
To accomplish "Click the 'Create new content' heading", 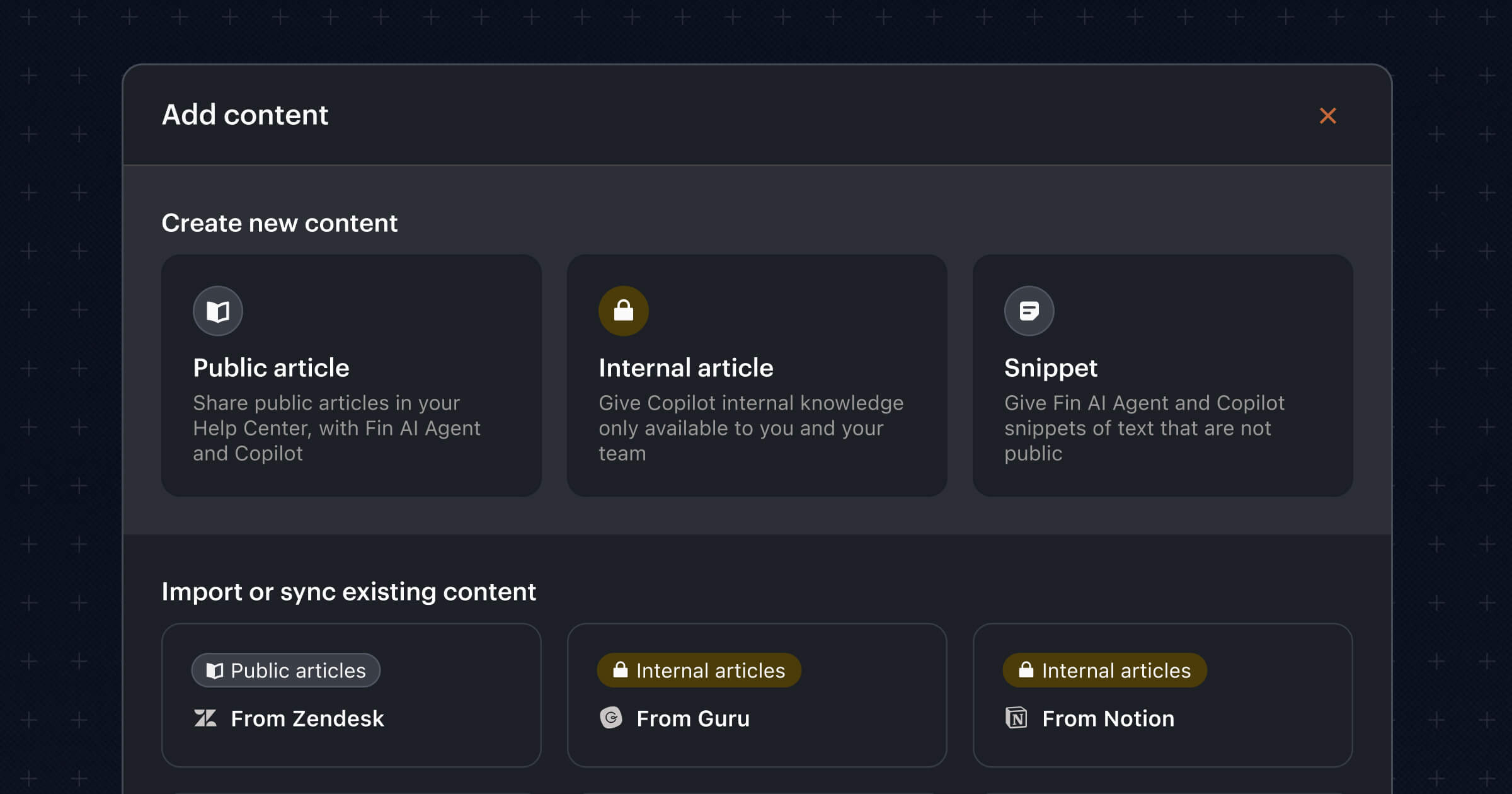I will click(279, 223).
